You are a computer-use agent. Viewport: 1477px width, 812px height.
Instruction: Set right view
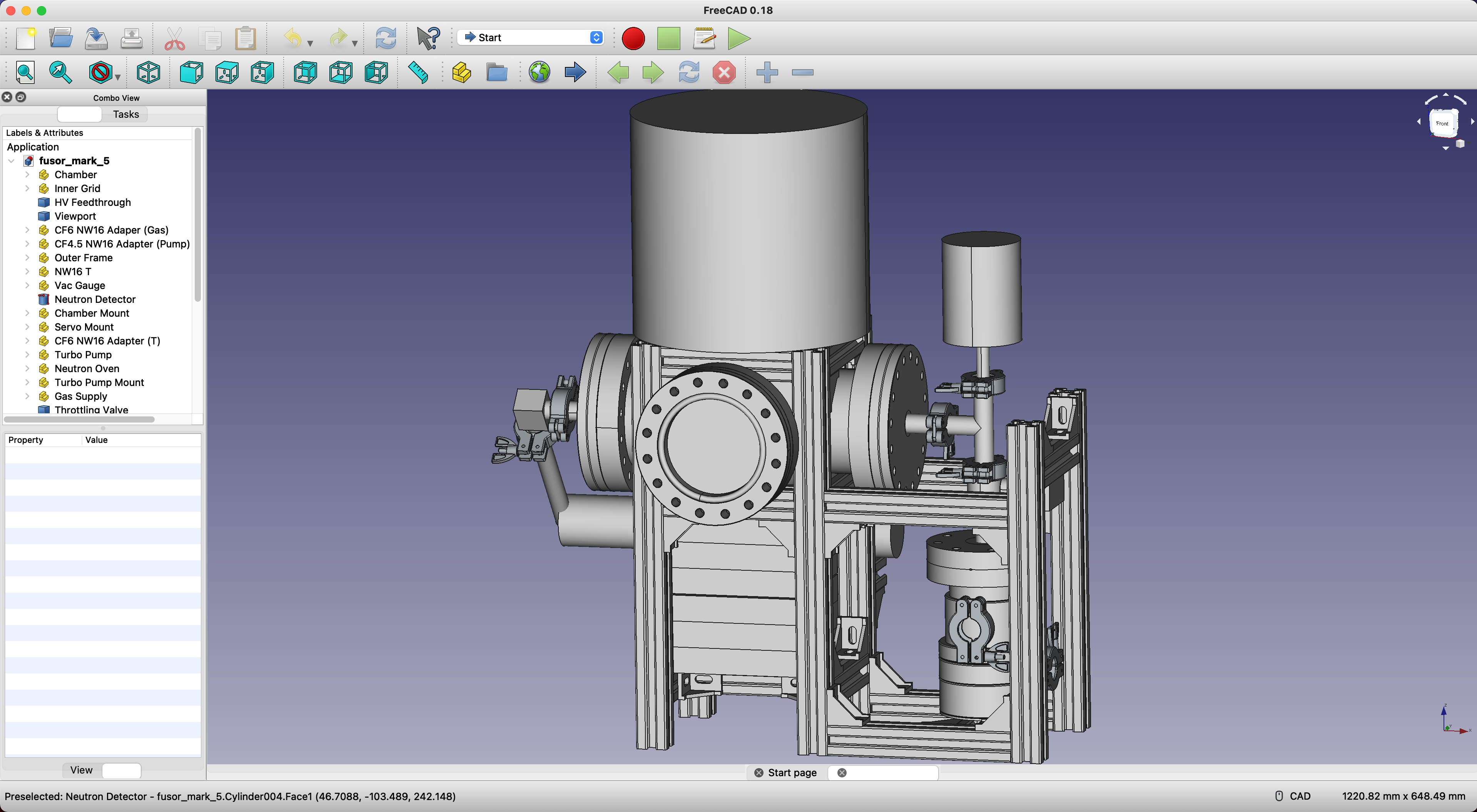(262, 72)
